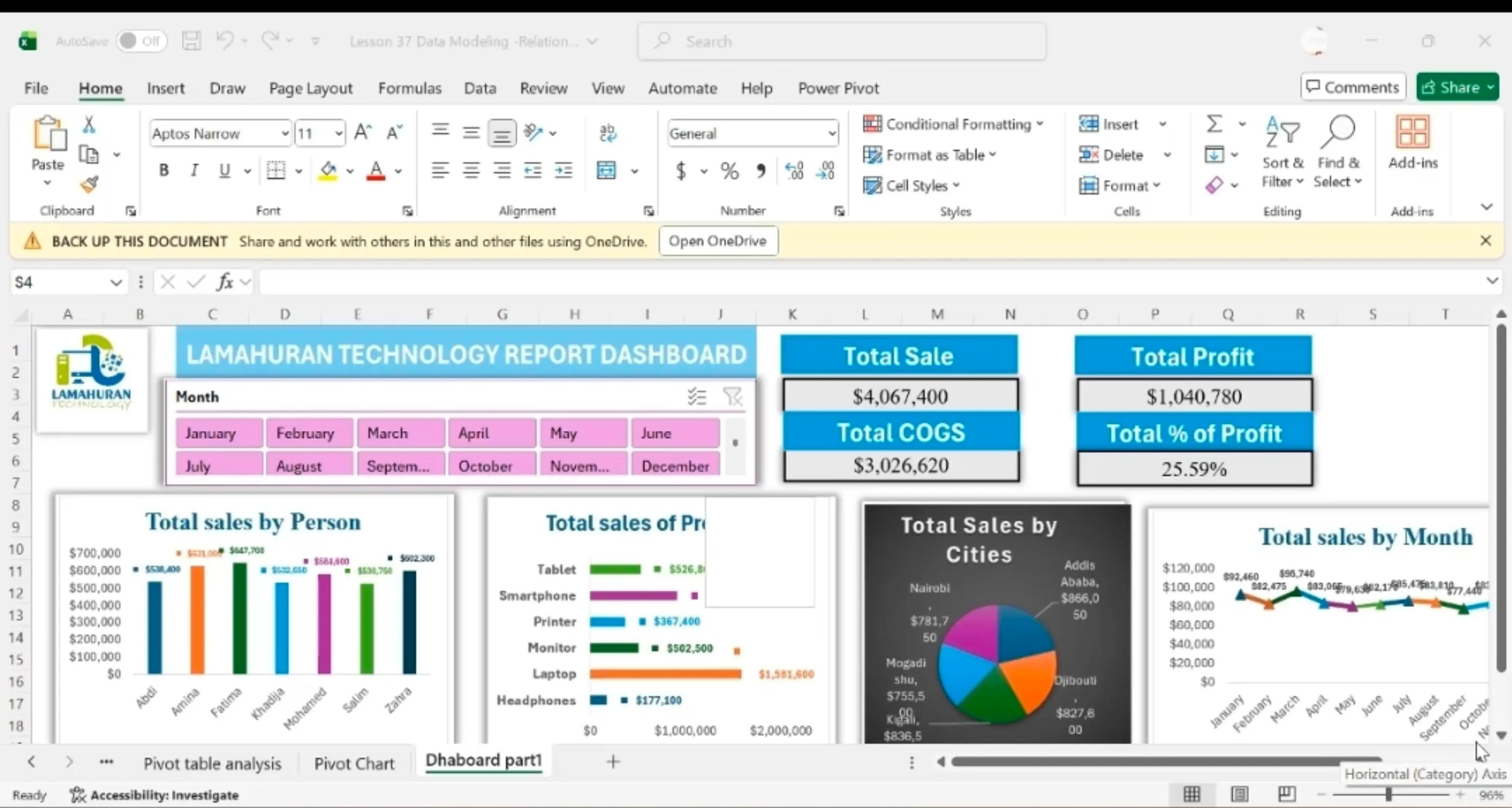Click the Save icon in title bar
1512x808 pixels.
coord(191,41)
